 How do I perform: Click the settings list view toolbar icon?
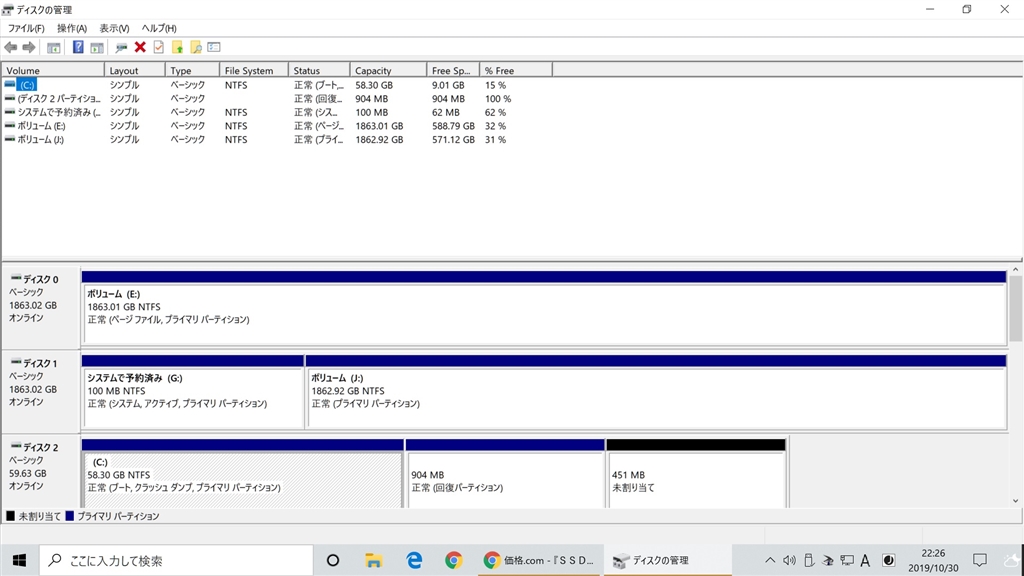[x=214, y=47]
